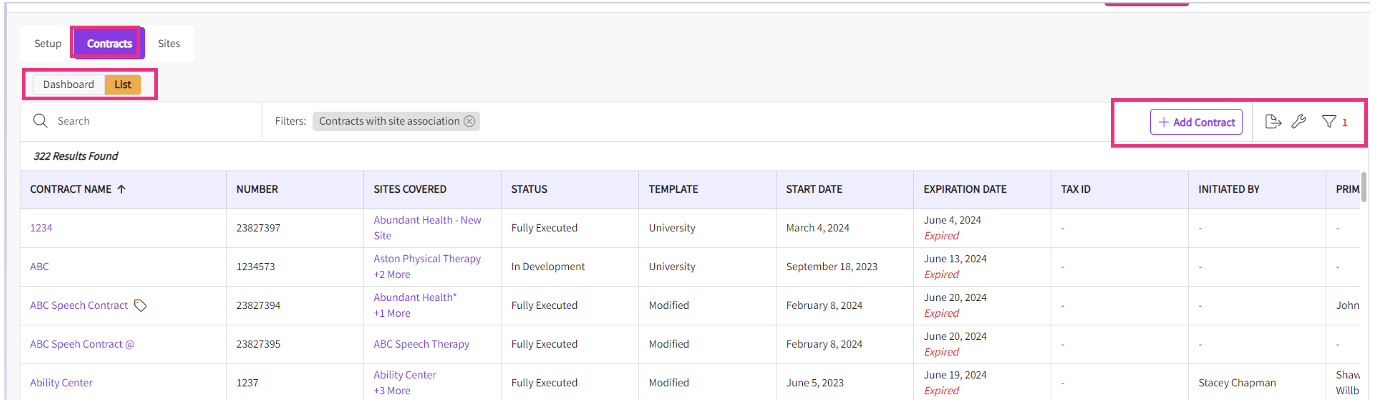Open the funnel filter icon
This screenshot has height=404, width=1378.
[x=1328, y=122]
